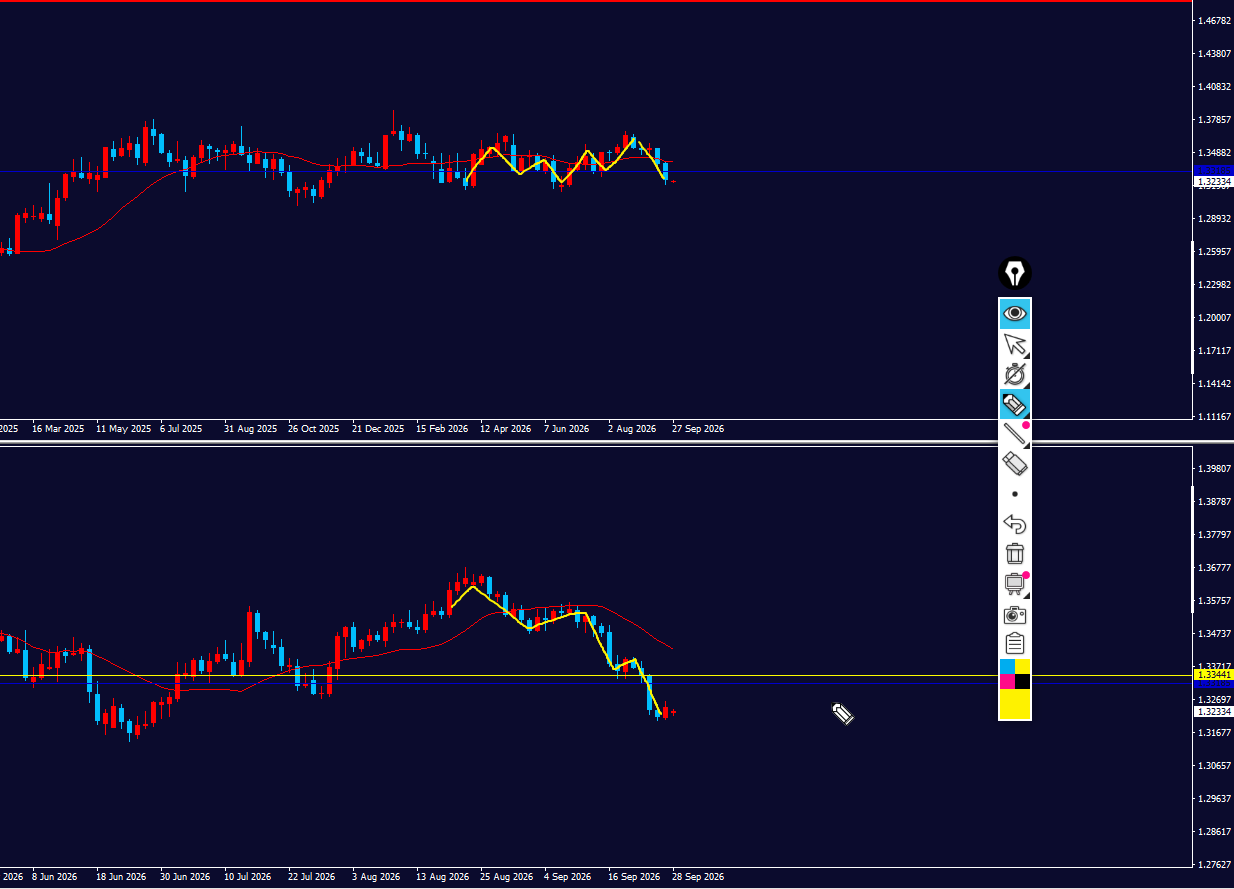
Task: Toggle the crossed-out stopwatch timer tool
Action: pyautogui.click(x=1015, y=375)
